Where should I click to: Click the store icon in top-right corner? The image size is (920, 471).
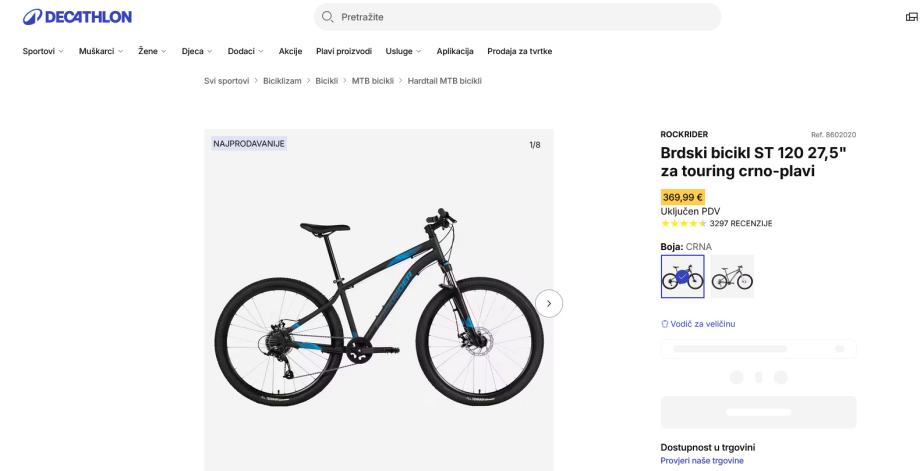[910, 17]
